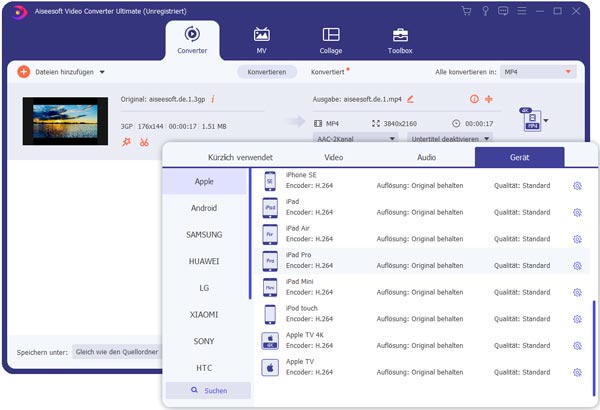Click the scissors cut icon
600x410 pixels.
click(x=143, y=142)
